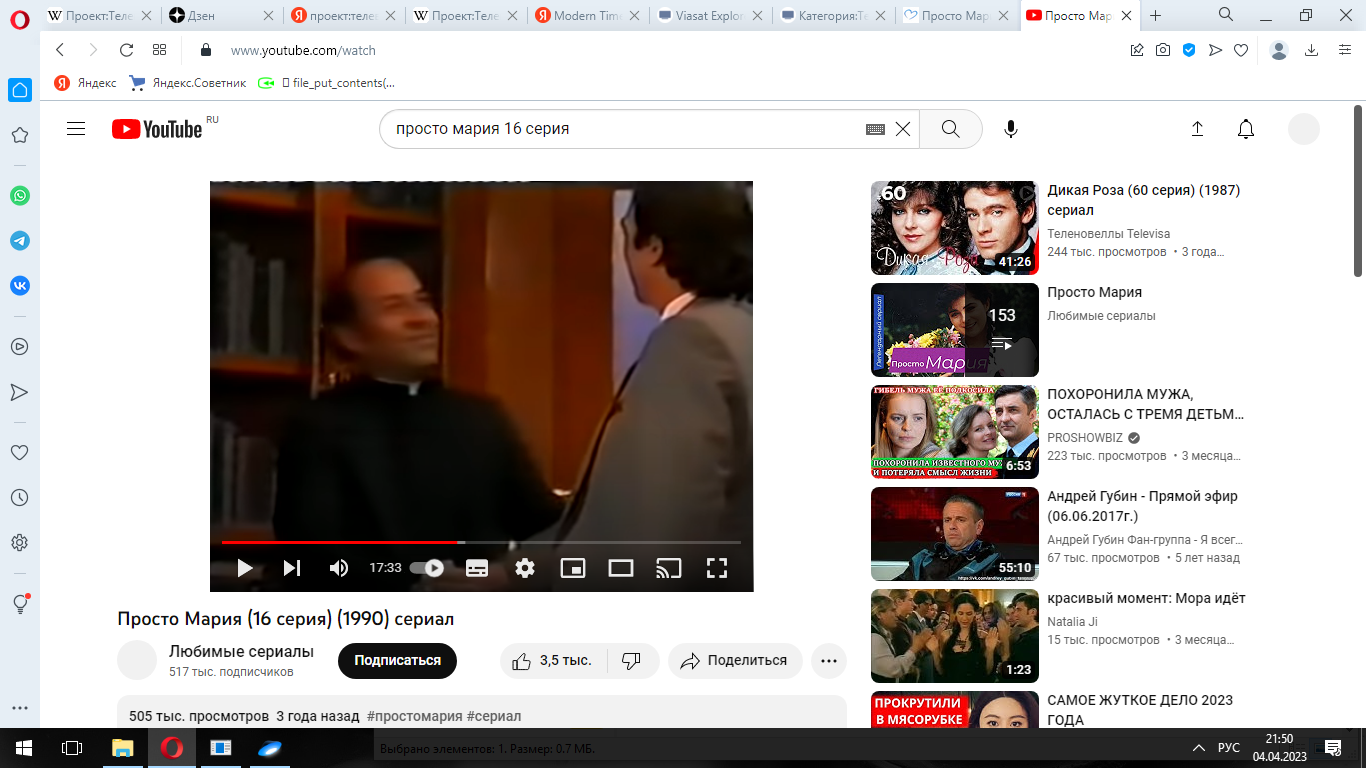Open History clock in the Opera sidebar
Image resolution: width=1366 pixels, height=768 pixels.
pyautogui.click(x=19, y=498)
